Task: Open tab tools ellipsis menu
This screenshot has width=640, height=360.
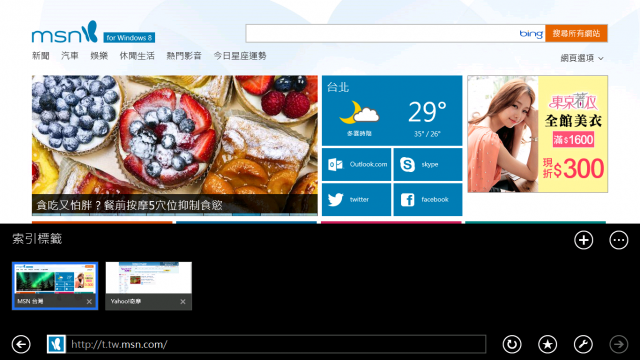Action: coord(619,240)
